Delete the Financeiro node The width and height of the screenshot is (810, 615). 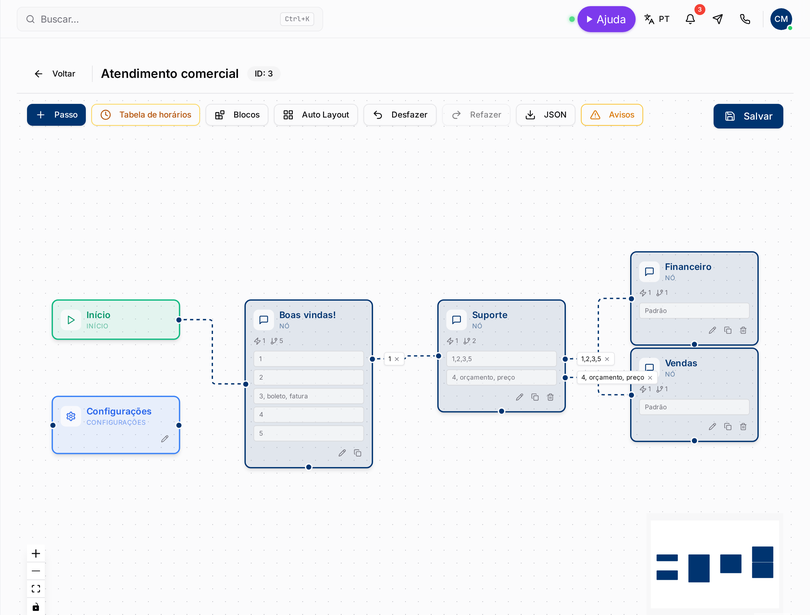click(743, 330)
